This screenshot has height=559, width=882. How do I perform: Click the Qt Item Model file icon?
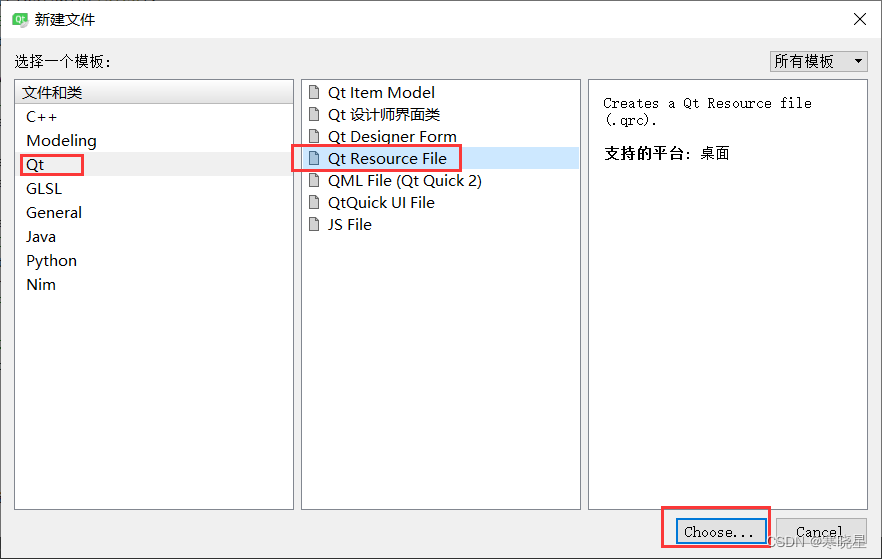point(314,92)
